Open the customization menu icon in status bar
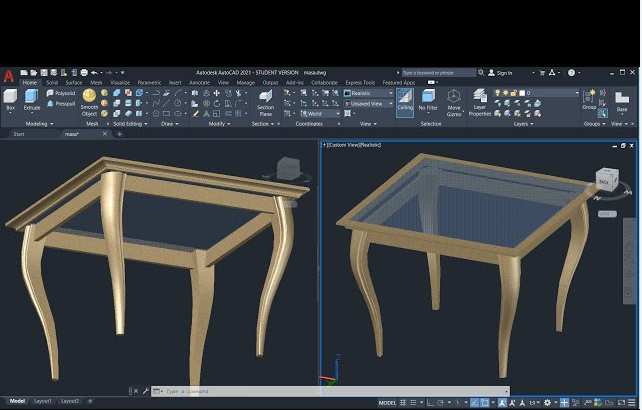The width and height of the screenshot is (642, 410). pos(632,403)
